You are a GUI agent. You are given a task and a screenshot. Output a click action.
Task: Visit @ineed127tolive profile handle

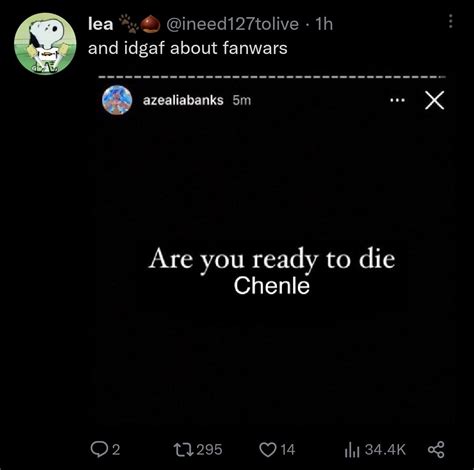point(232,24)
